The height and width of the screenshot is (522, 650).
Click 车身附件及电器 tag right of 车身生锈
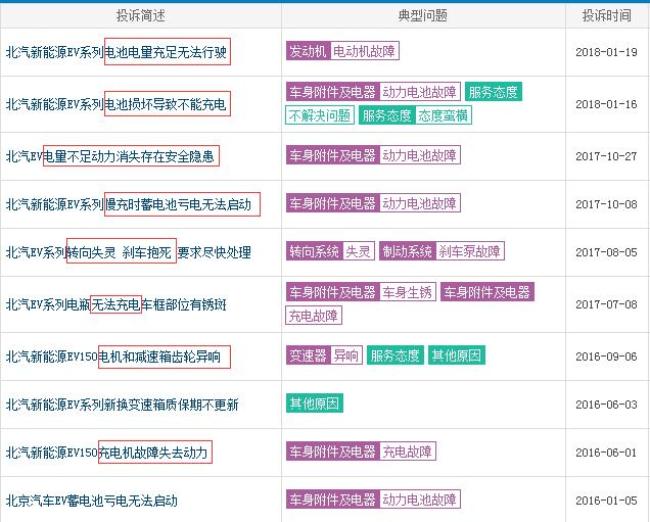tap(487, 292)
